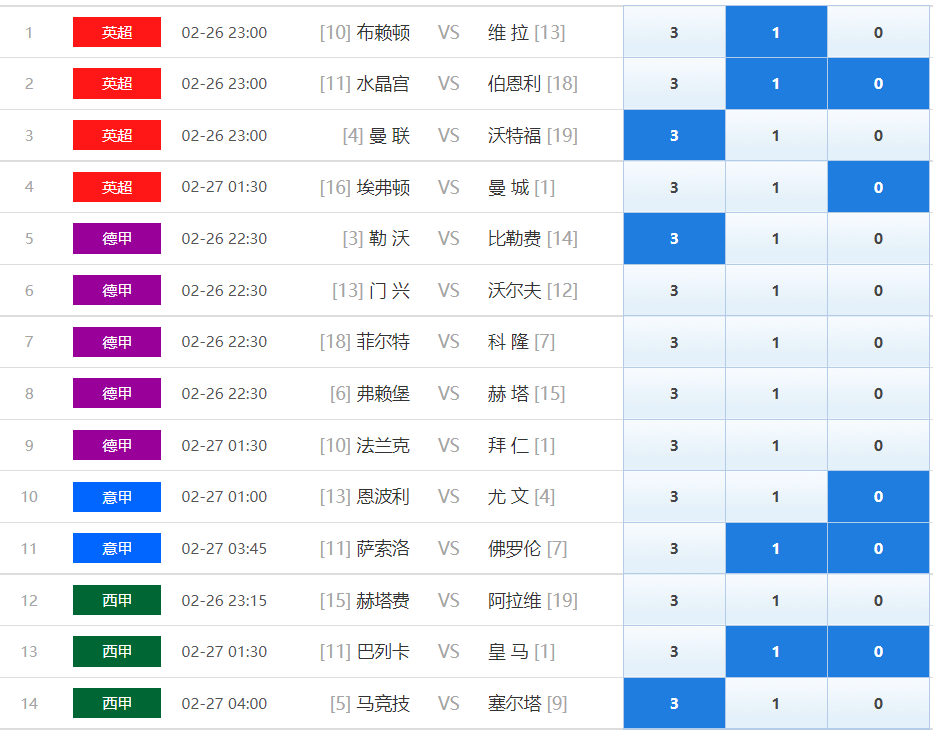Select 1 for 马竞技 vs 塞尔塔

point(776,703)
